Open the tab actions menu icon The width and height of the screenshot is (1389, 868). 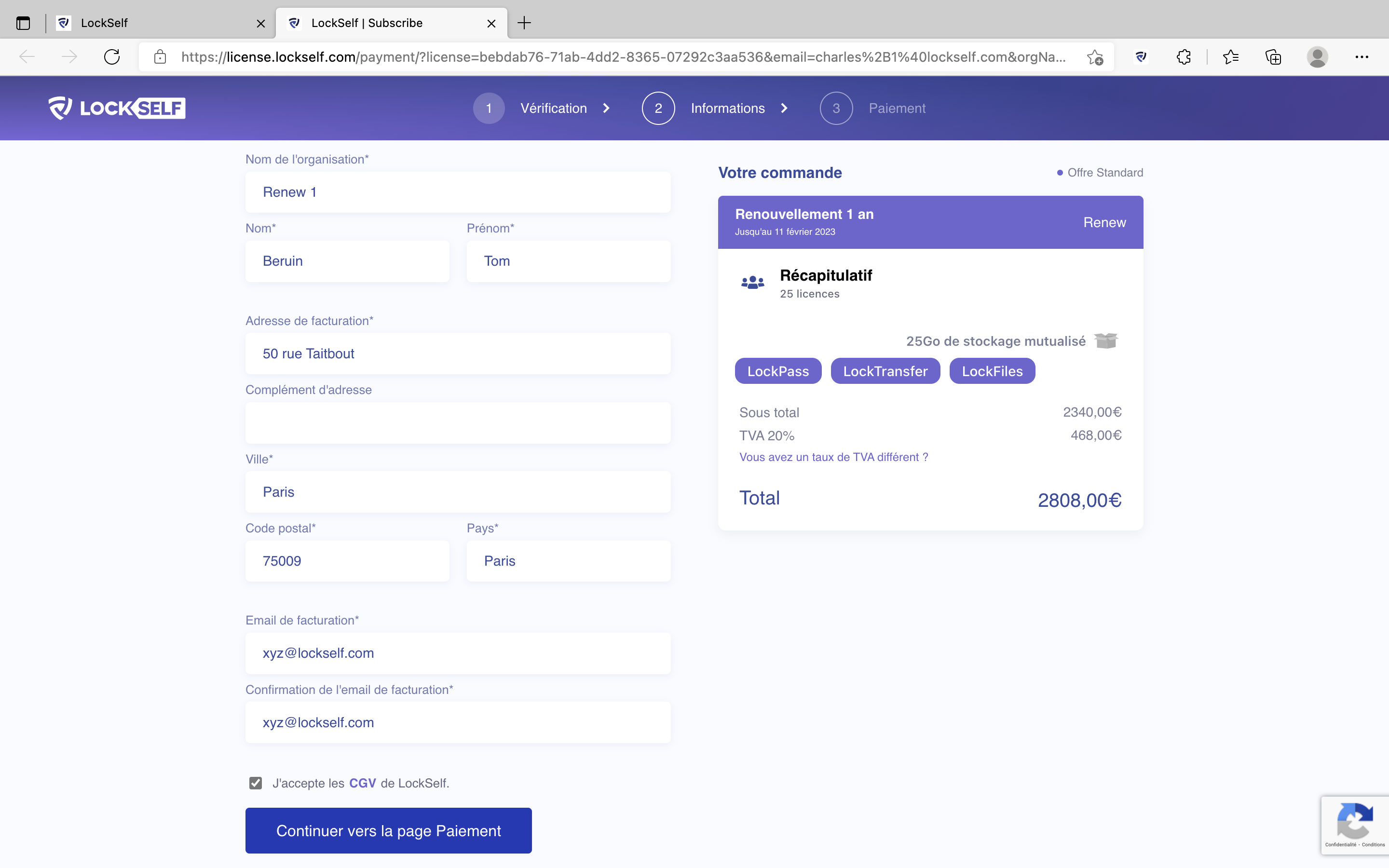[x=23, y=23]
